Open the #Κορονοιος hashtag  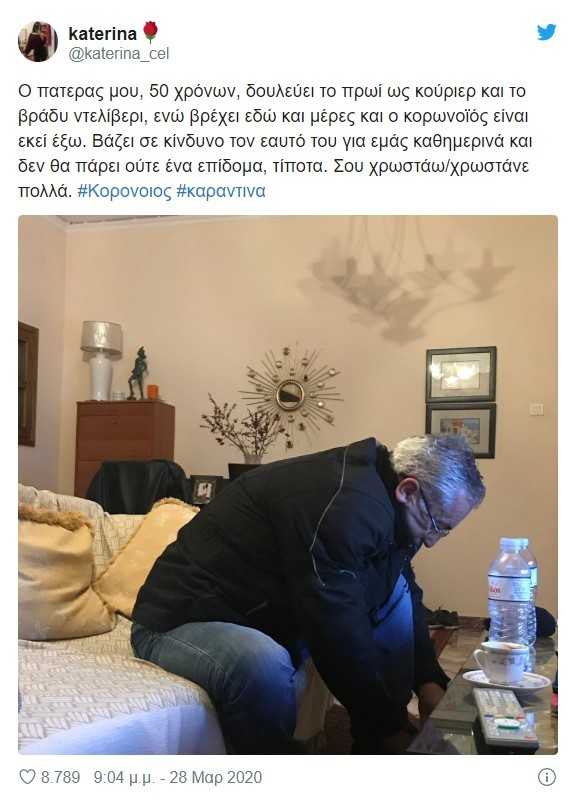(124, 191)
